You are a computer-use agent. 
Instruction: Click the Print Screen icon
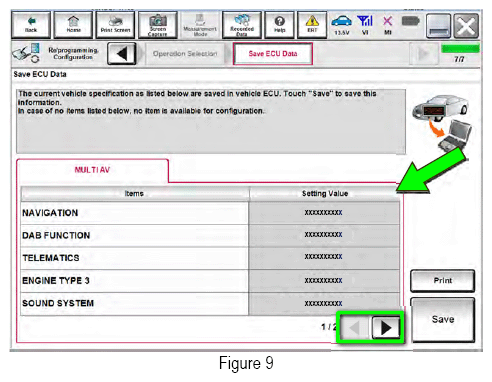[115, 25]
